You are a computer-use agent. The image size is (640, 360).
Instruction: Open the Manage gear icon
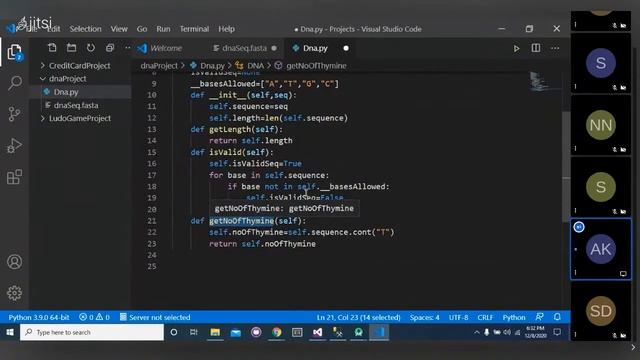tap(14, 293)
